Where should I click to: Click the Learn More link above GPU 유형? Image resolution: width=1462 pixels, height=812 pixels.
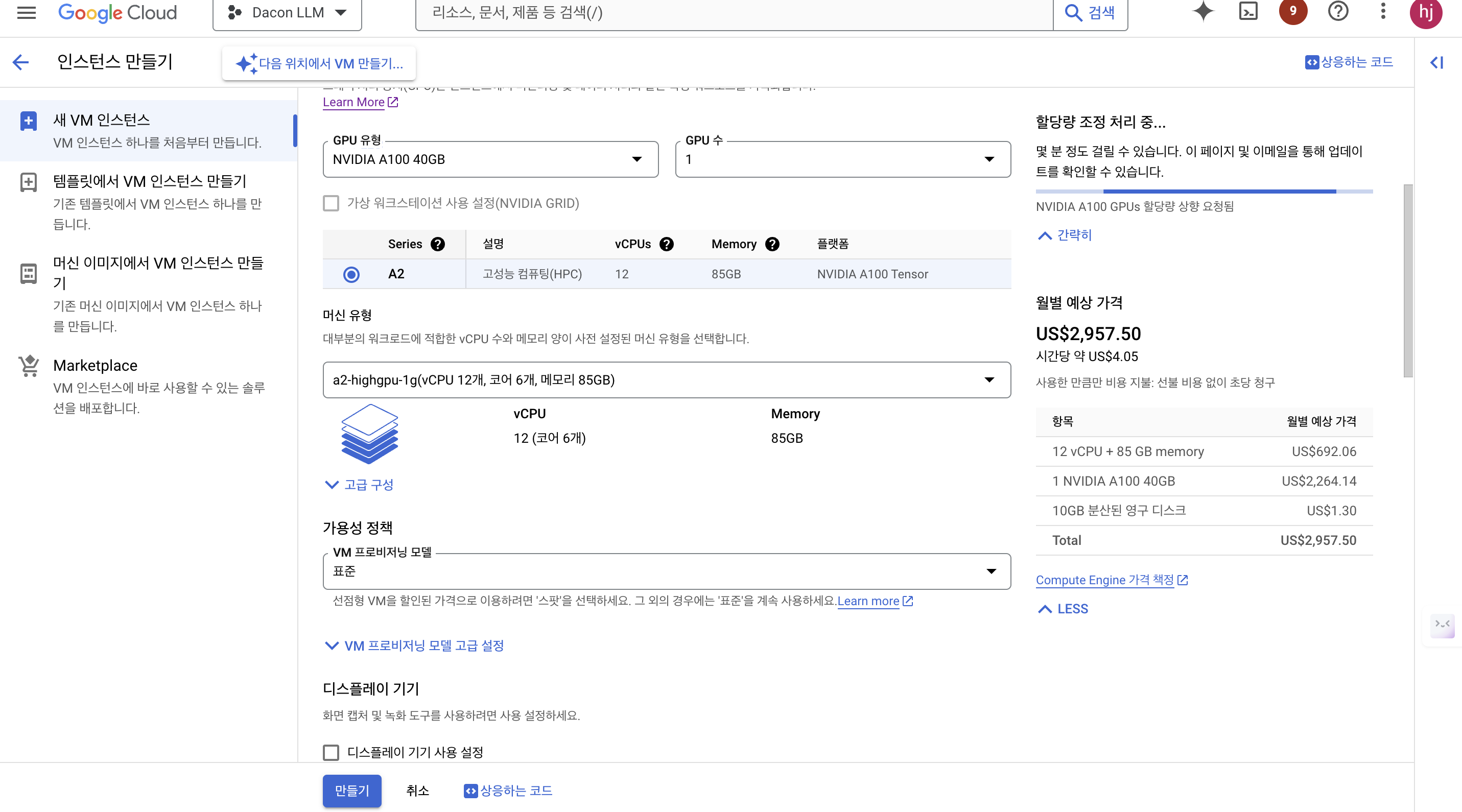pos(361,102)
